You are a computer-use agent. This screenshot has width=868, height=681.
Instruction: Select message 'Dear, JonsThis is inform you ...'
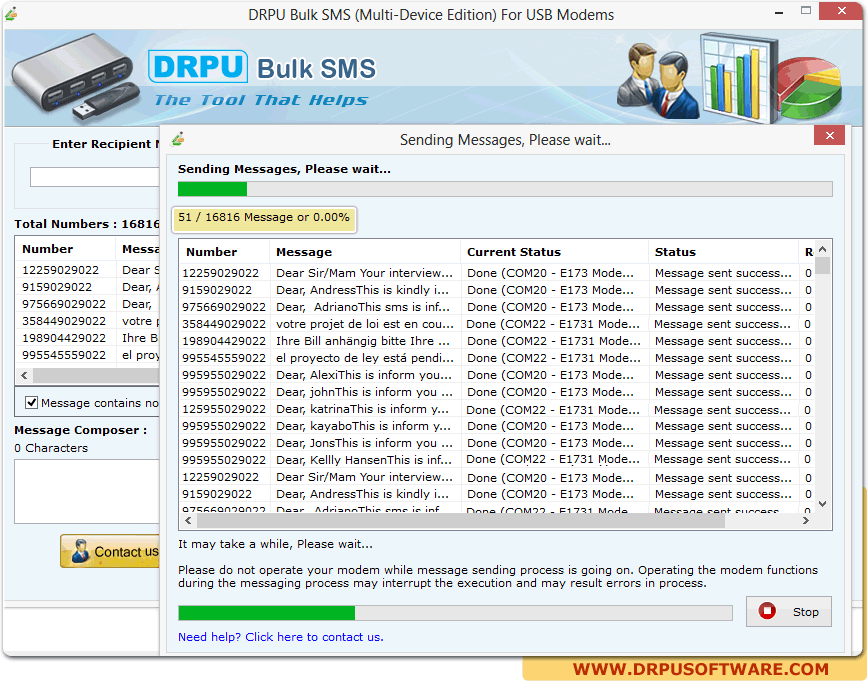[x=364, y=443]
